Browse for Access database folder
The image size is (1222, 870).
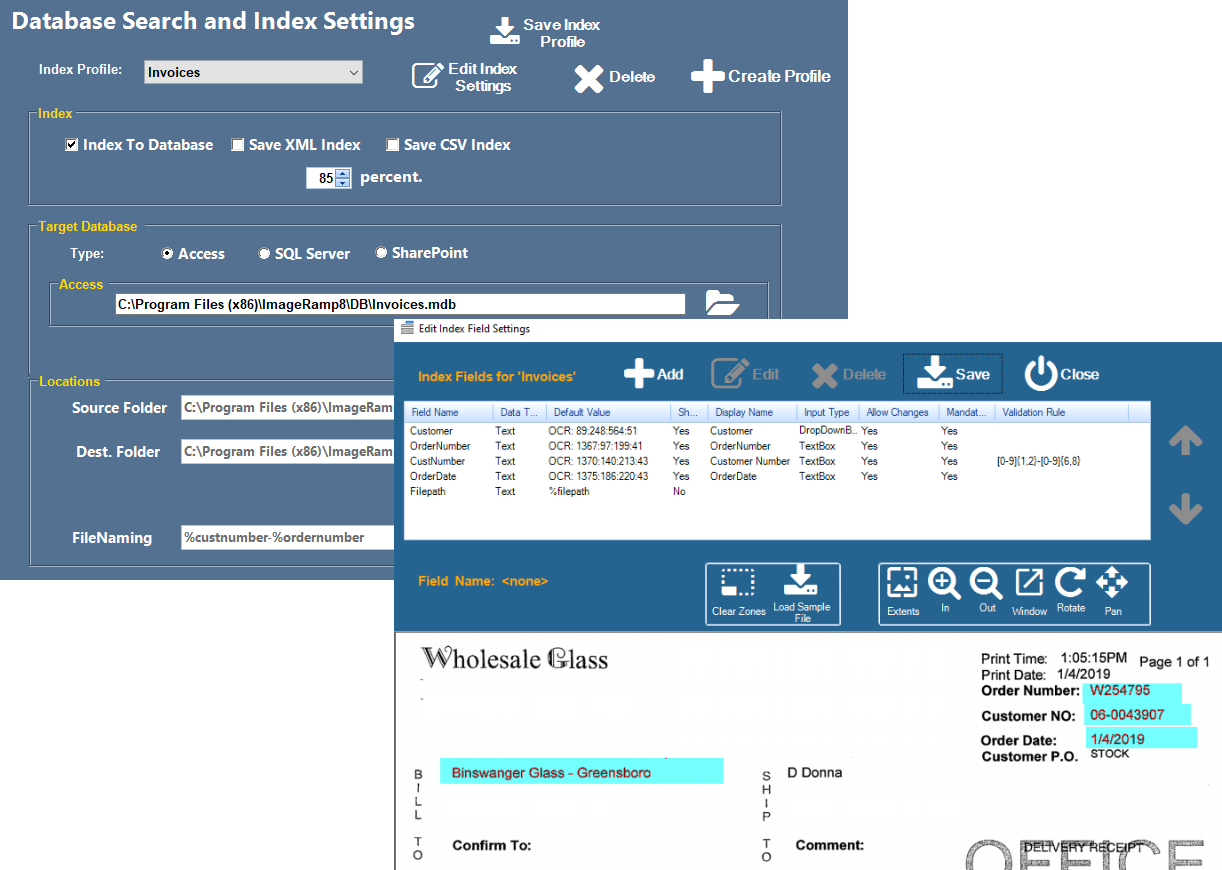(722, 303)
